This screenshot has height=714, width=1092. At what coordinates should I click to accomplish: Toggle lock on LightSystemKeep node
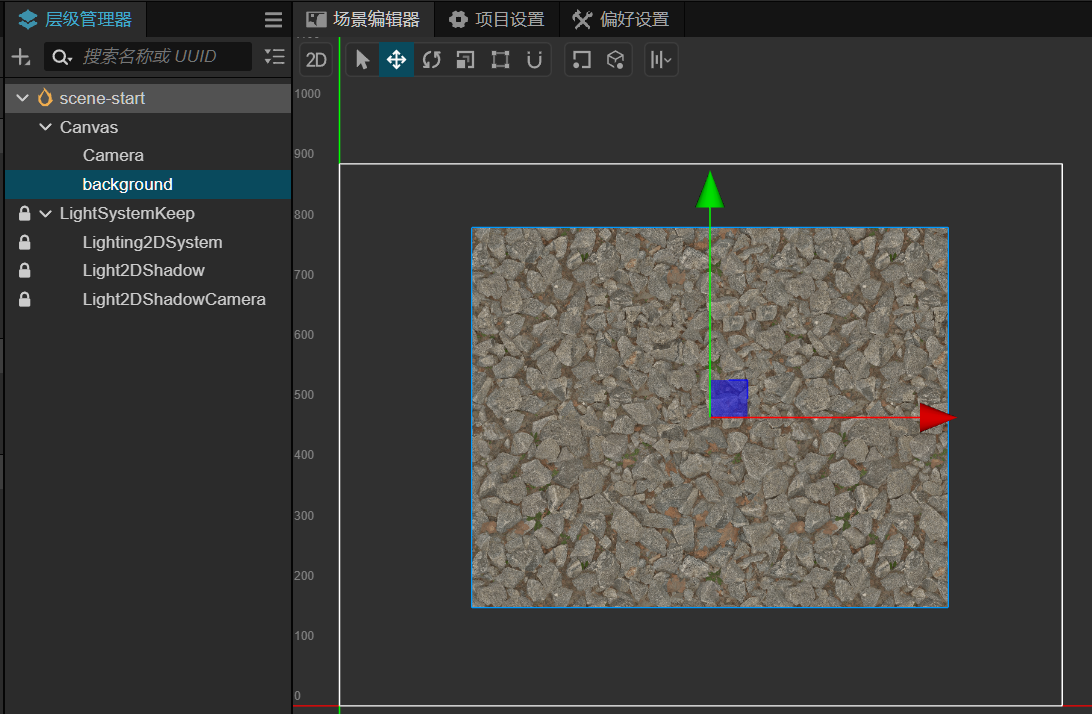pyautogui.click(x=24, y=213)
